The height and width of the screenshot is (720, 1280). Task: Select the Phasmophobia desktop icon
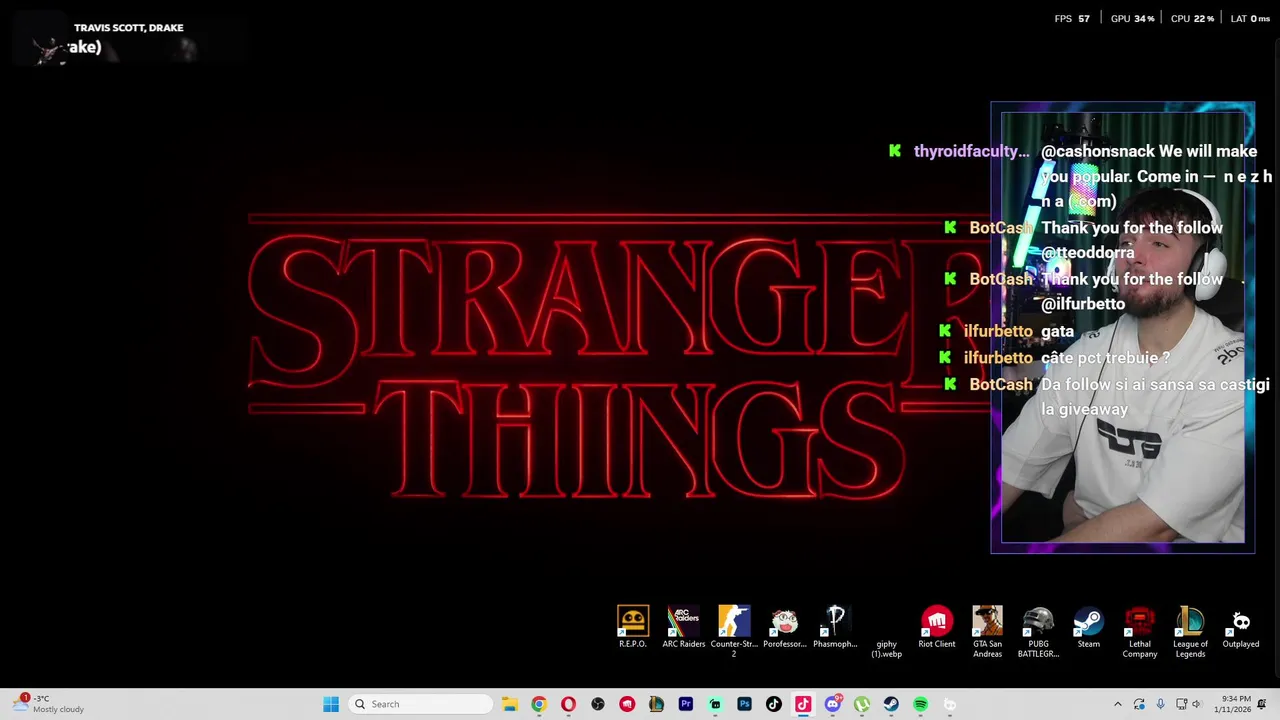(836, 627)
